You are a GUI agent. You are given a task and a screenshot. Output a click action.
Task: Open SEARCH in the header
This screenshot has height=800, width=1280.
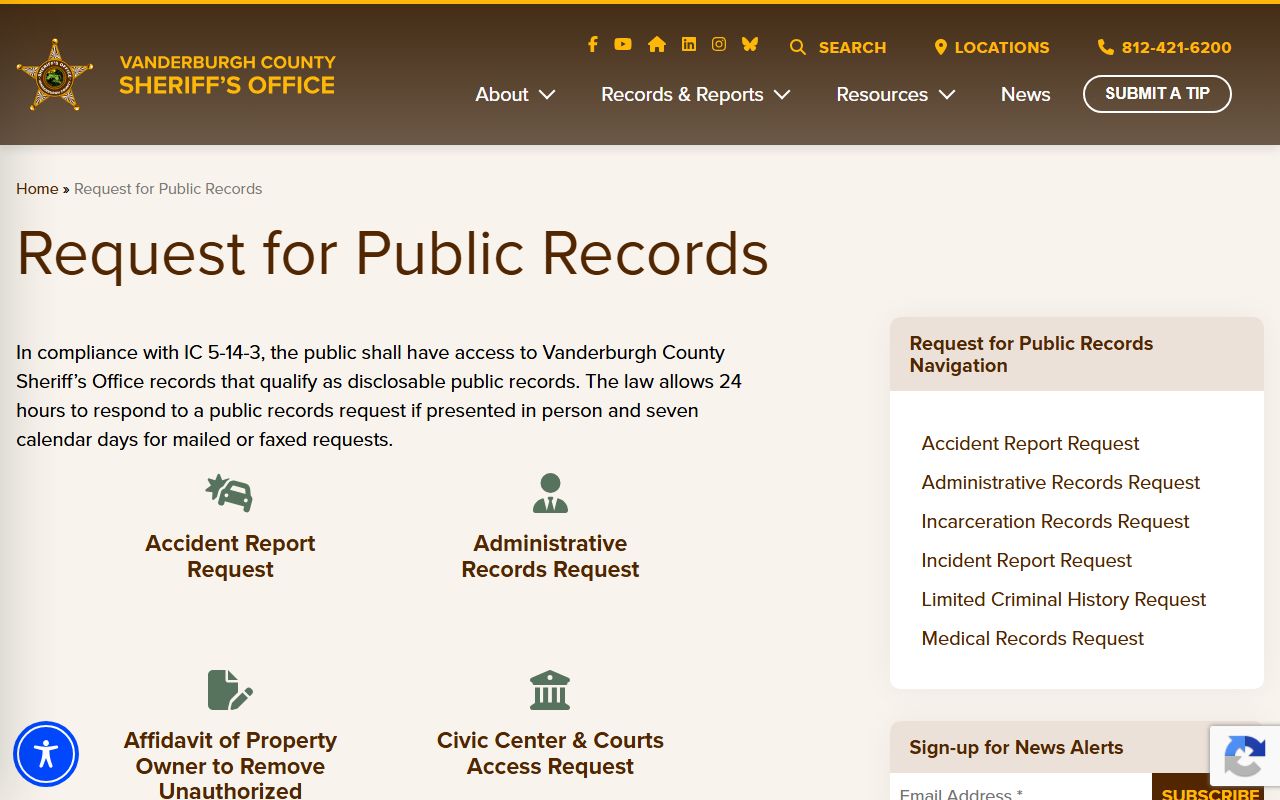click(x=852, y=47)
